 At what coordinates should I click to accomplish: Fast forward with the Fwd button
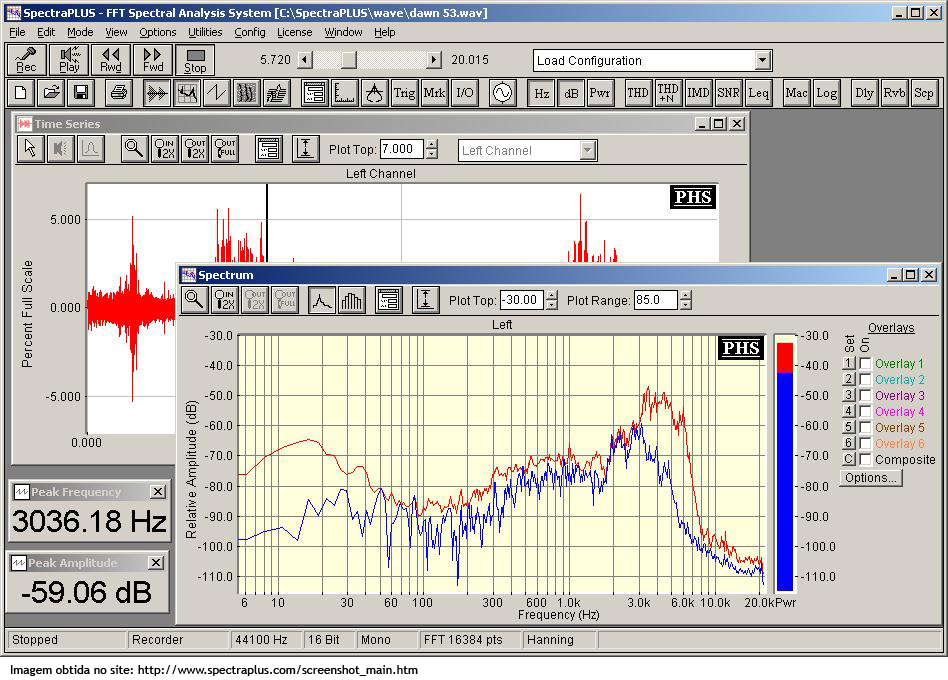[153, 60]
